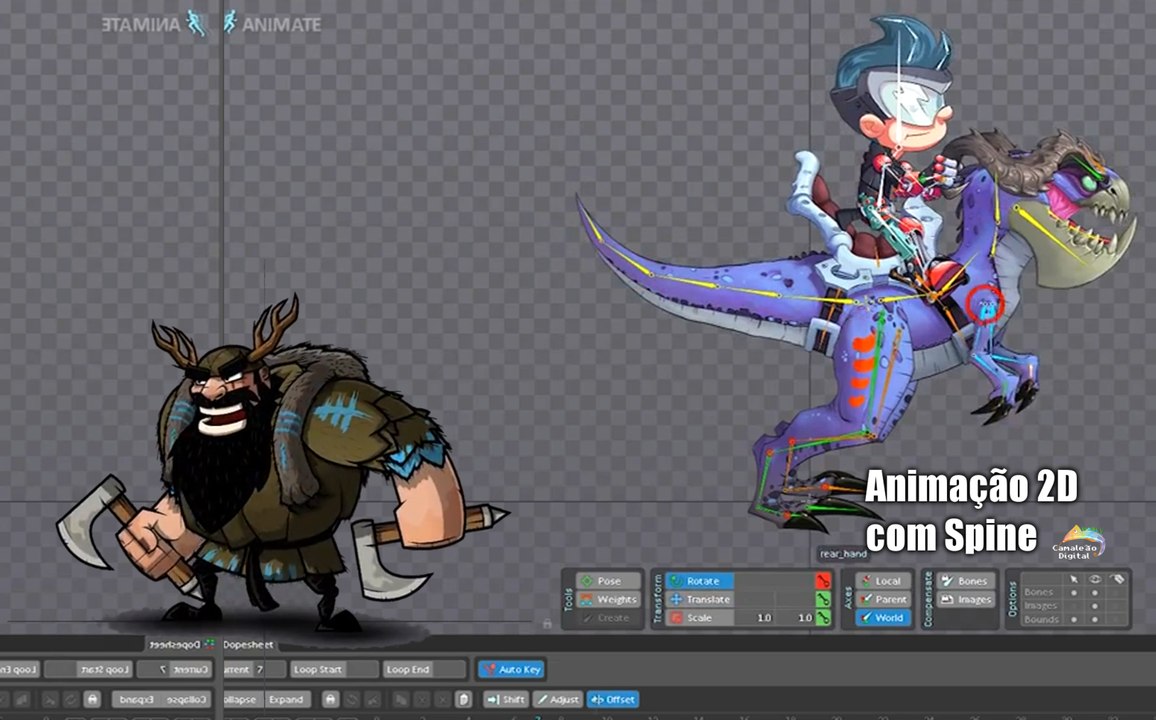Toggle Bones selectable dot in Options
This screenshot has height=720, width=1156.
pyautogui.click(x=1074, y=593)
